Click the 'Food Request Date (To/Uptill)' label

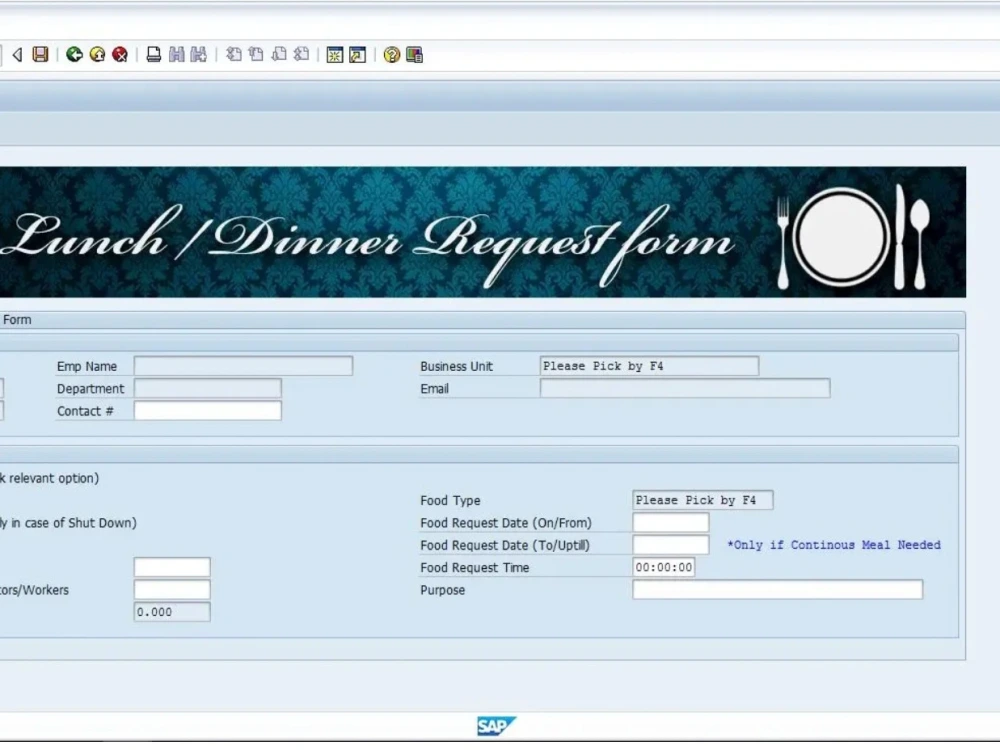tap(504, 545)
